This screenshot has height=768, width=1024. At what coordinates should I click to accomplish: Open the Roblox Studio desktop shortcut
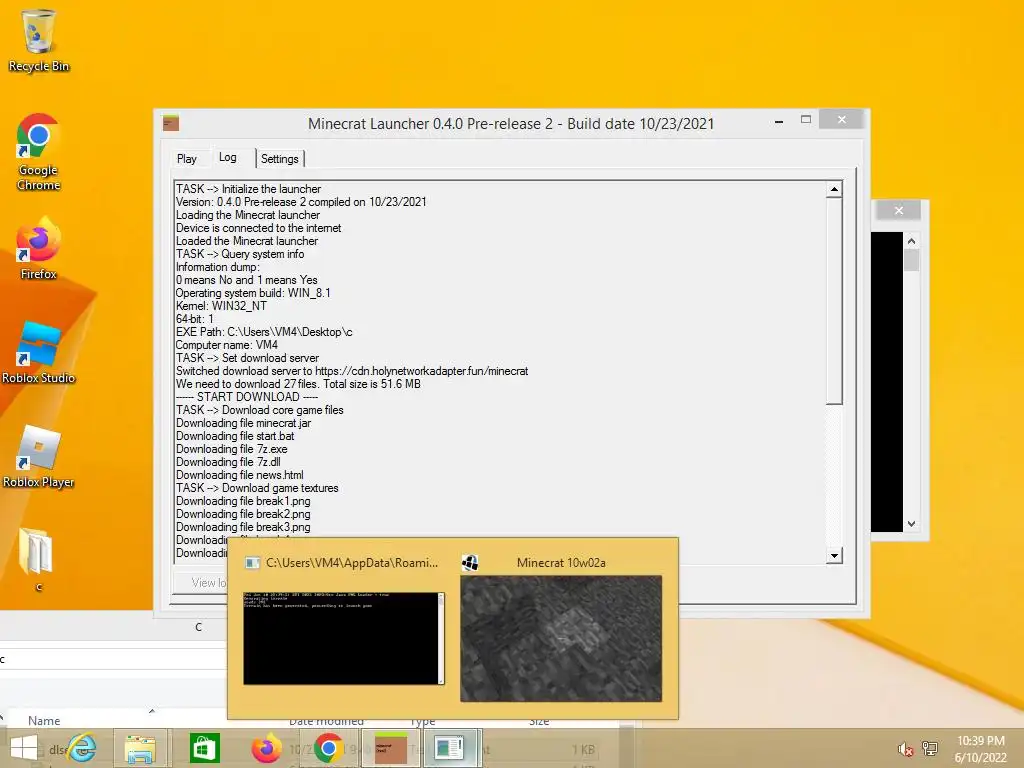click(x=38, y=351)
